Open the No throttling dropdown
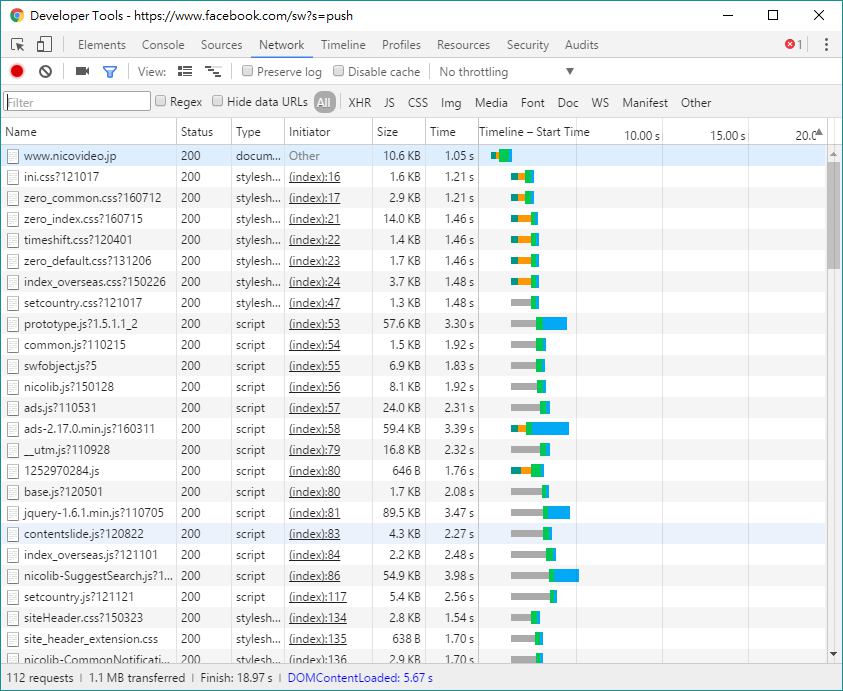The width and height of the screenshot is (843, 691). coord(506,72)
